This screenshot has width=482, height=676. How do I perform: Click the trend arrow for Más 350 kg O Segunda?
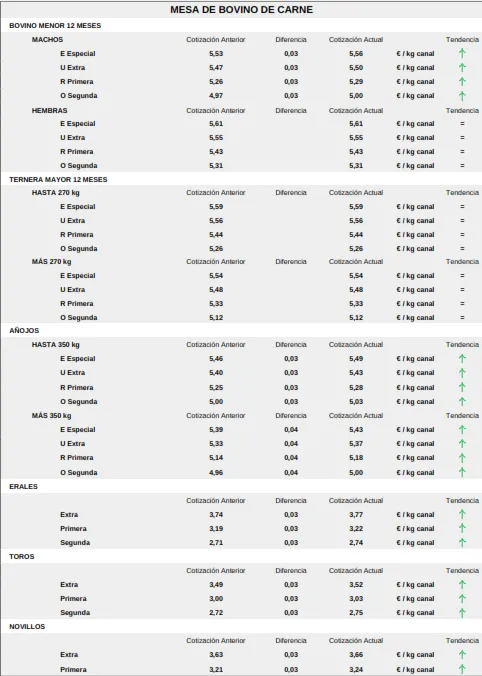[462, 473]
